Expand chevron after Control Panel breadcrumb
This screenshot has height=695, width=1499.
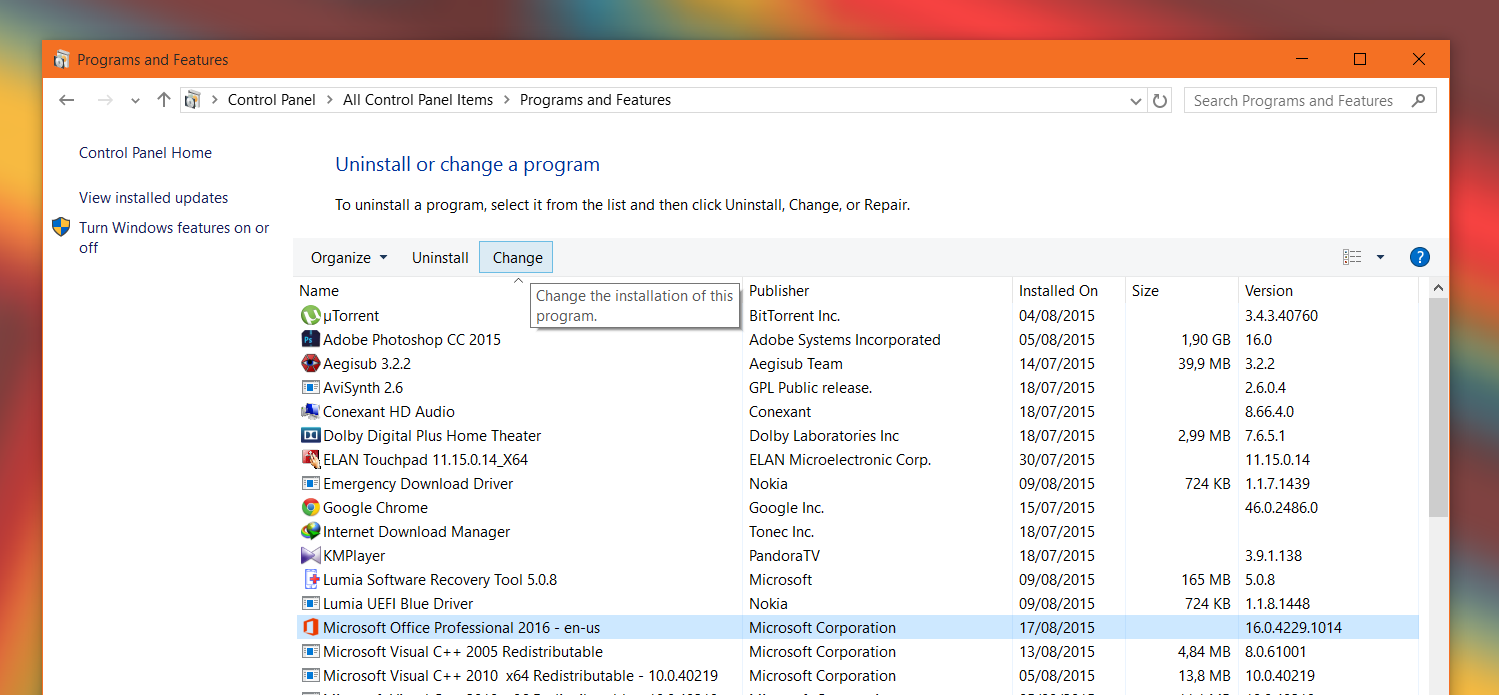click(x=329, y=100)
